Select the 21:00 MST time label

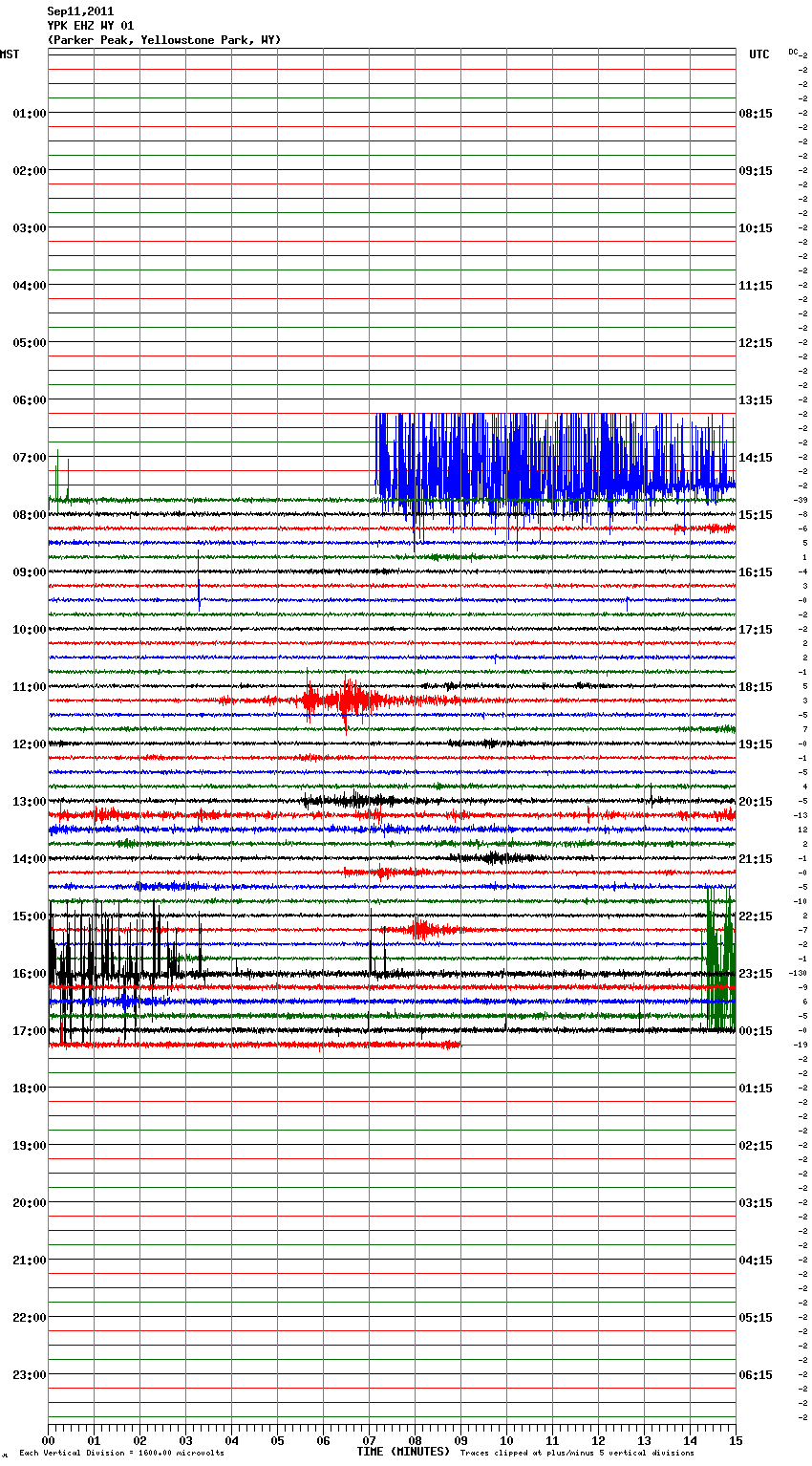[29, 1261]
